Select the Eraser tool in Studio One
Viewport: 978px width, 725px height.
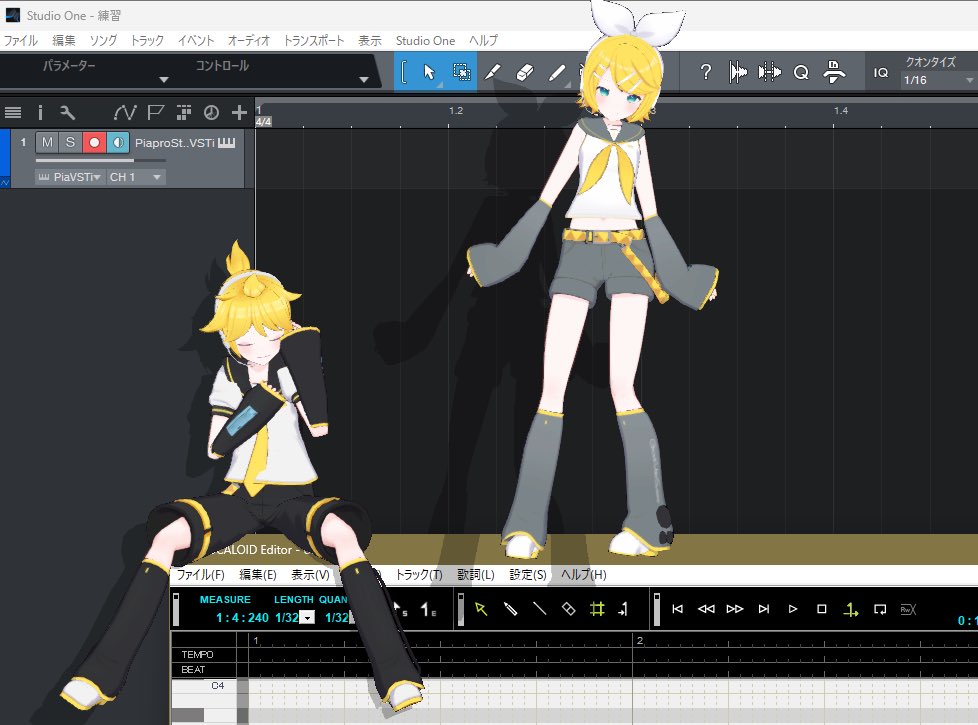tap(525, 72)
